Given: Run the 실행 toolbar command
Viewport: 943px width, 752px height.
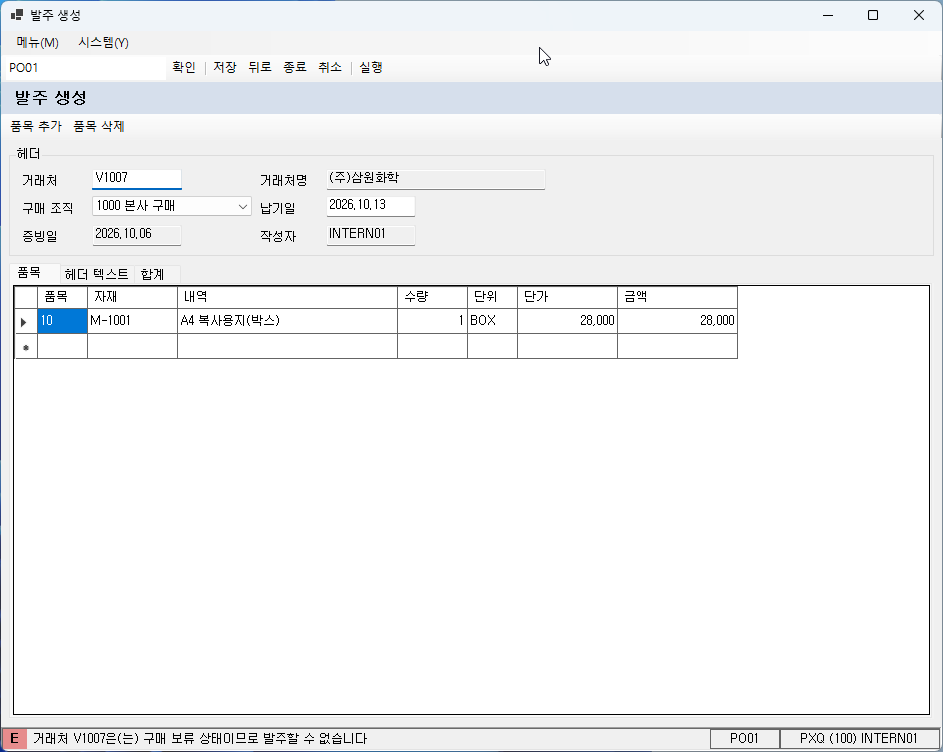Looking at the screenshot, I should 370,67.
